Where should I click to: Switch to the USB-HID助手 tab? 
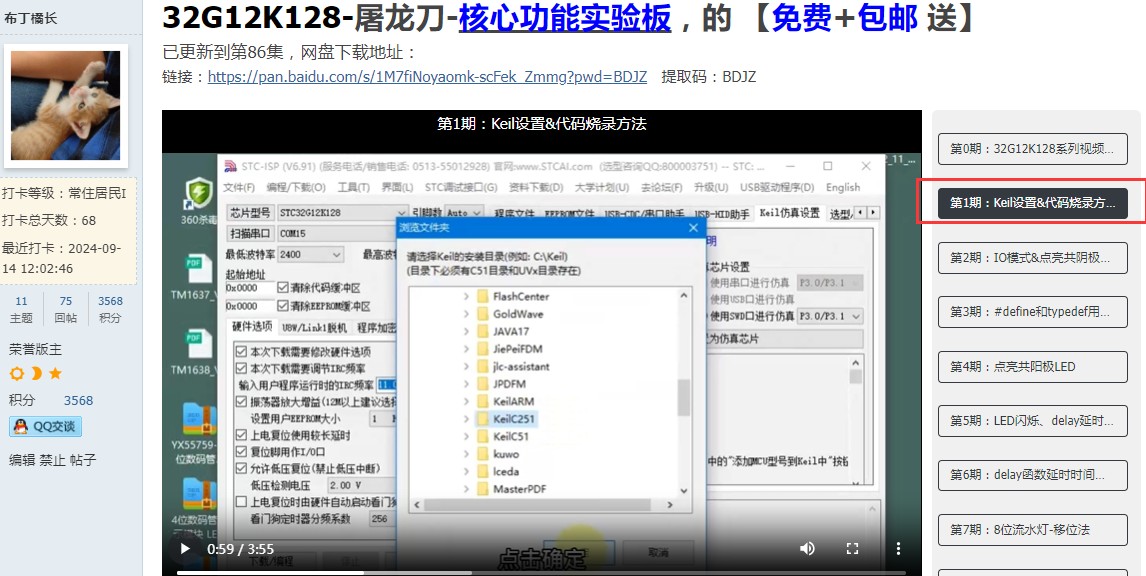click(721, 214)
